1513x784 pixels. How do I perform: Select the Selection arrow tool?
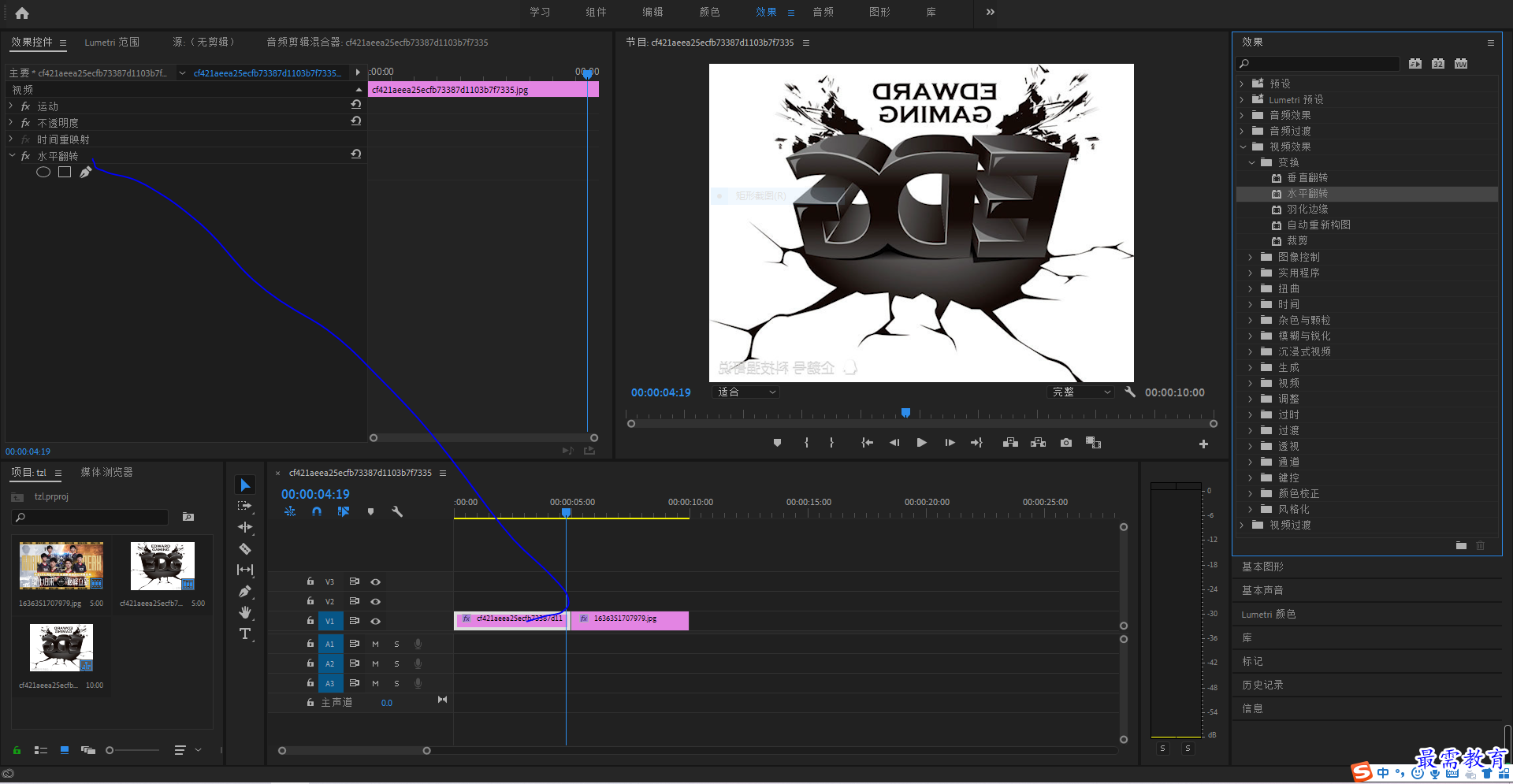(x=245, y=485)
